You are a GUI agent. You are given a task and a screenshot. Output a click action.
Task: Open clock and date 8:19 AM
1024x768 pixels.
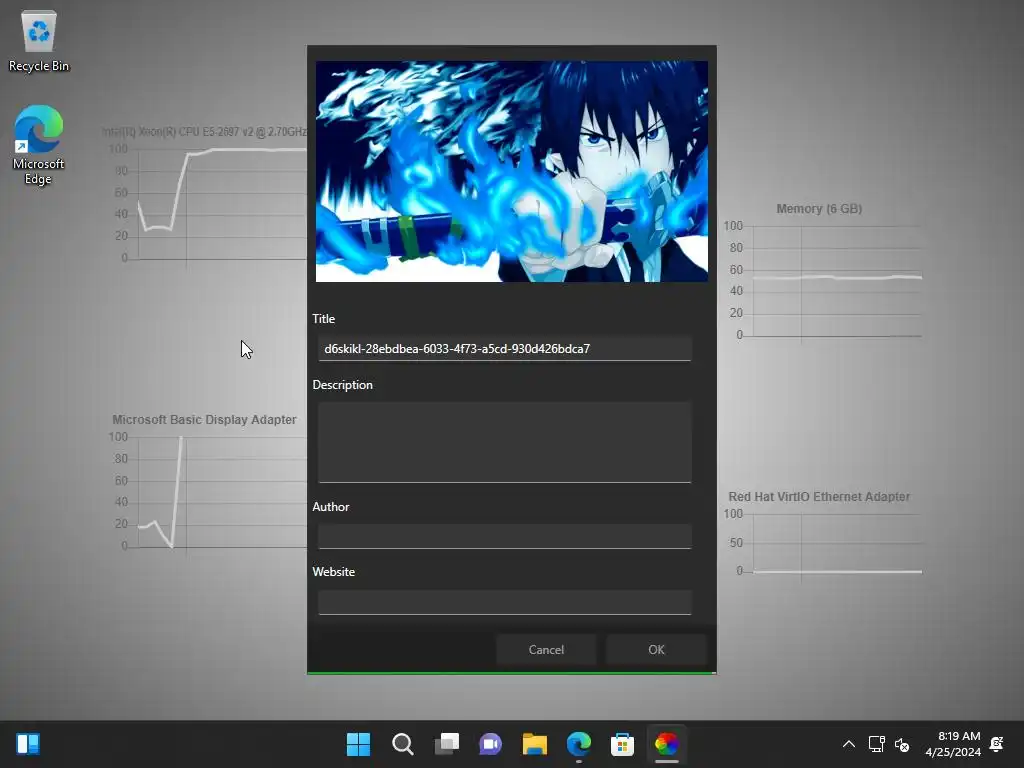(x=953, y=744)
